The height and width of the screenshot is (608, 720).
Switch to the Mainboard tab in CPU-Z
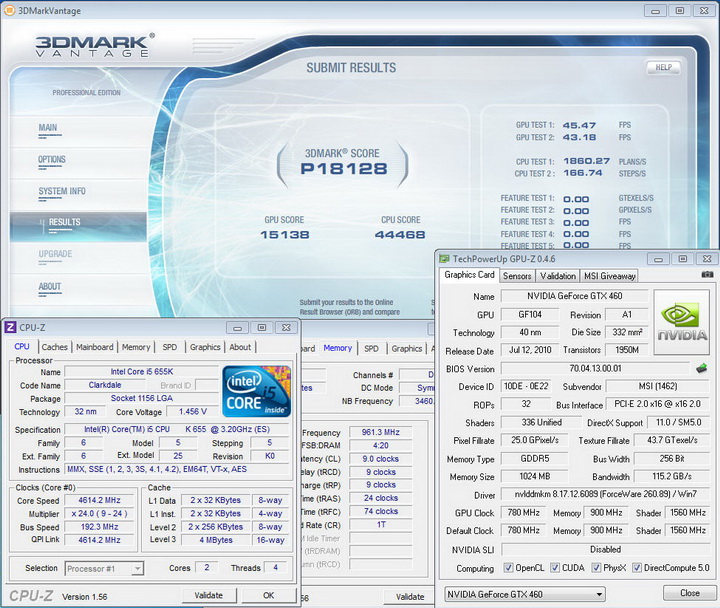[95, 347]
